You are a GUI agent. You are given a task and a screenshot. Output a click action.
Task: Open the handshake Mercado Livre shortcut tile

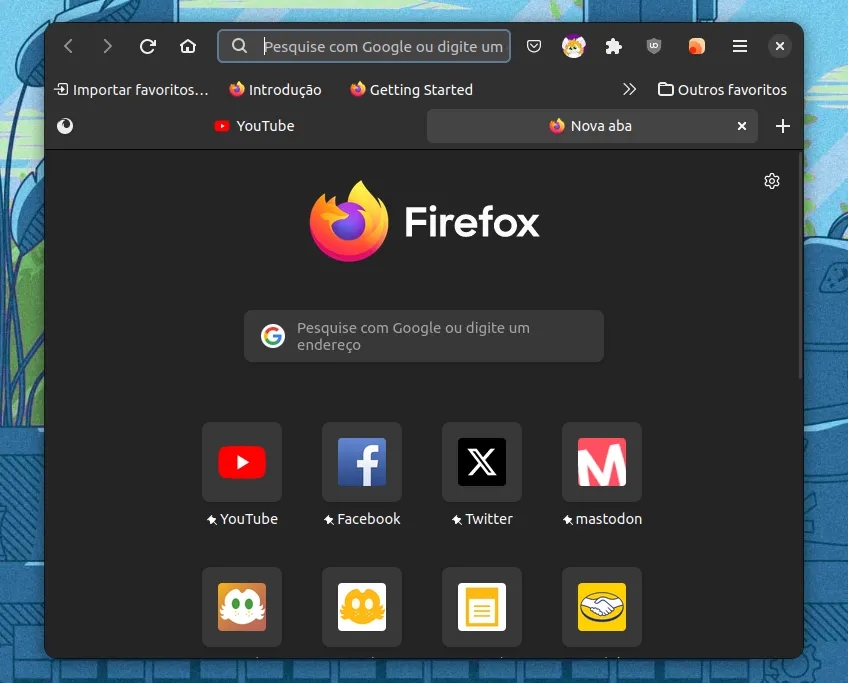[x=602, y=607]
